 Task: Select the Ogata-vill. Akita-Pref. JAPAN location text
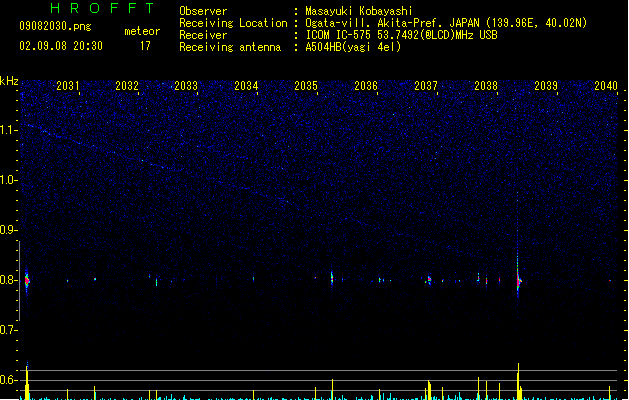(446, 23)
